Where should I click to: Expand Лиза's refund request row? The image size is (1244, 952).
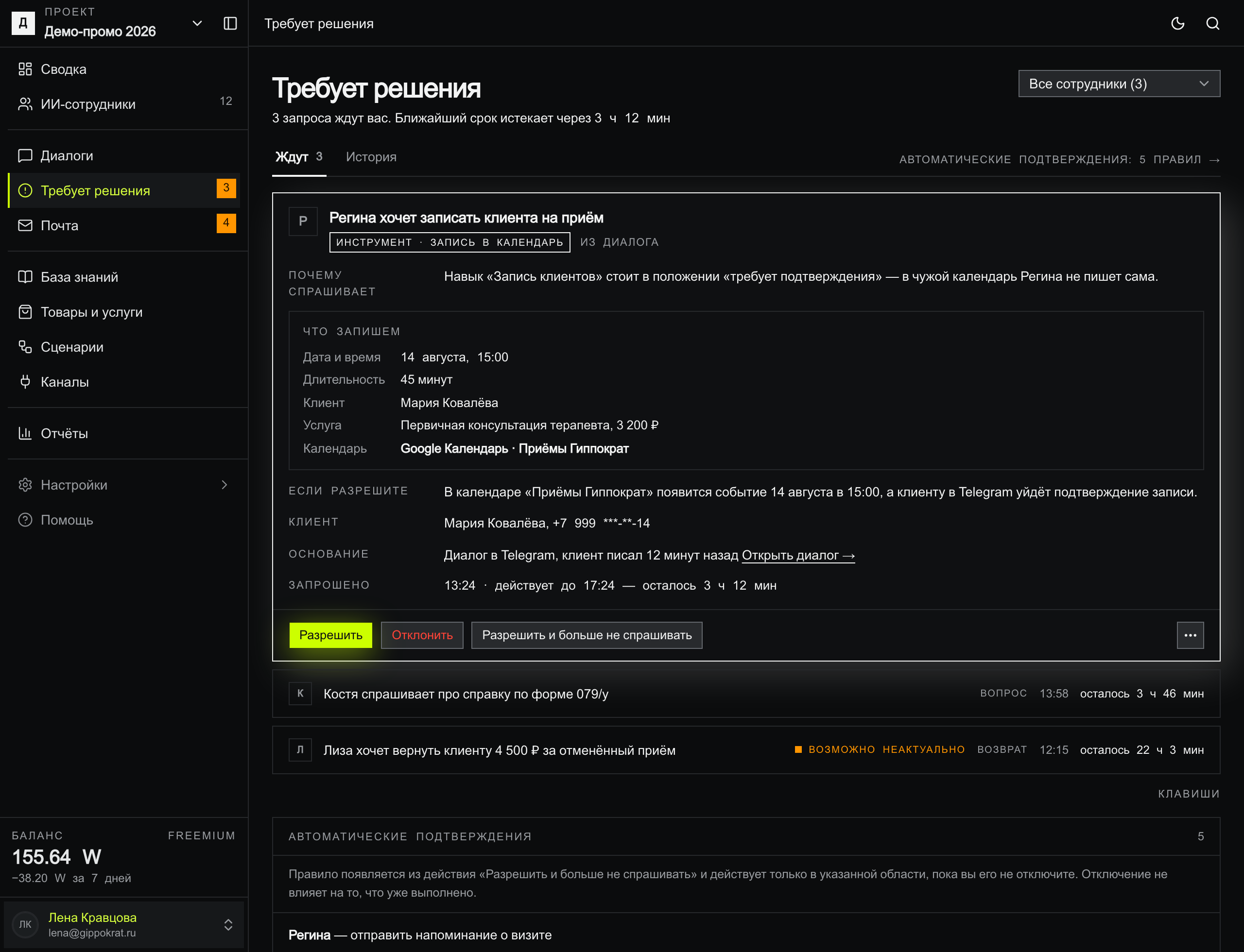point(745,750)
